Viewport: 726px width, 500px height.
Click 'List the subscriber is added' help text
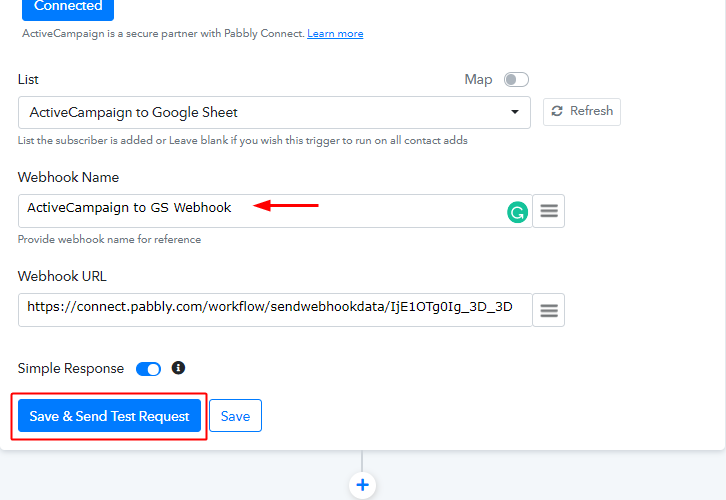pyautogui.click(x=243, y=140)
